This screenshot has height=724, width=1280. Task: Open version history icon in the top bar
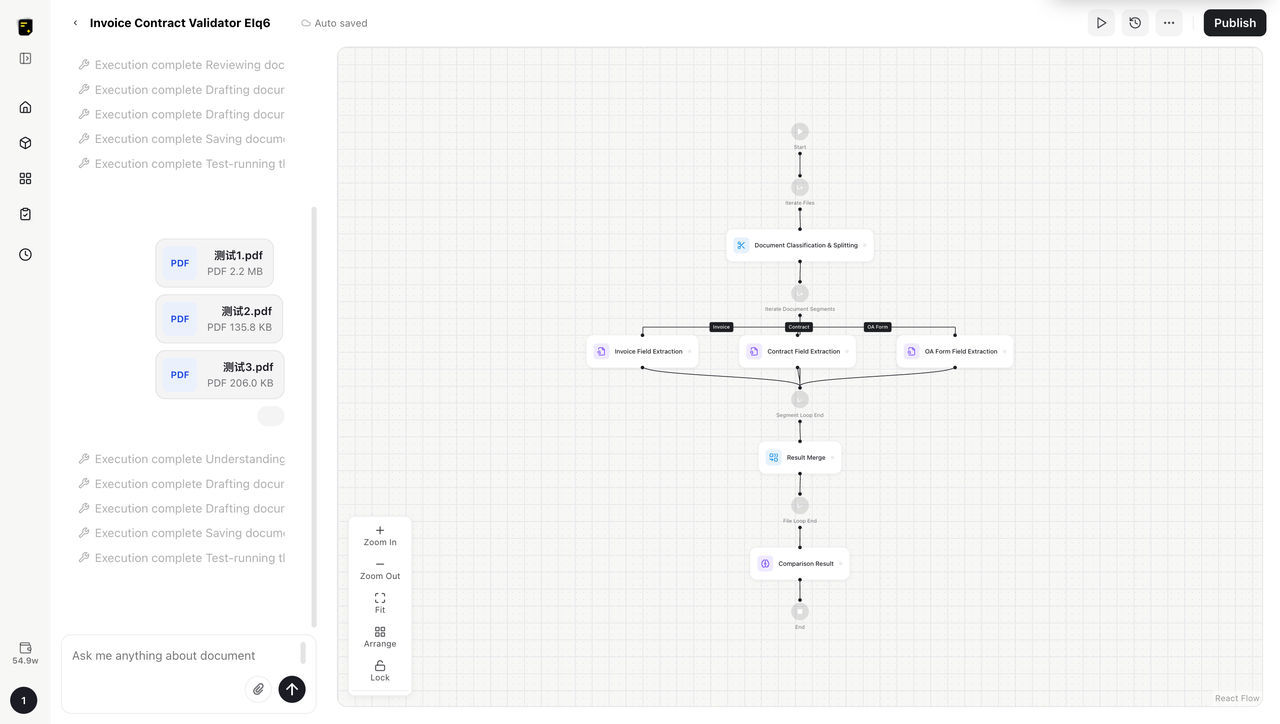click(1135, 23)
